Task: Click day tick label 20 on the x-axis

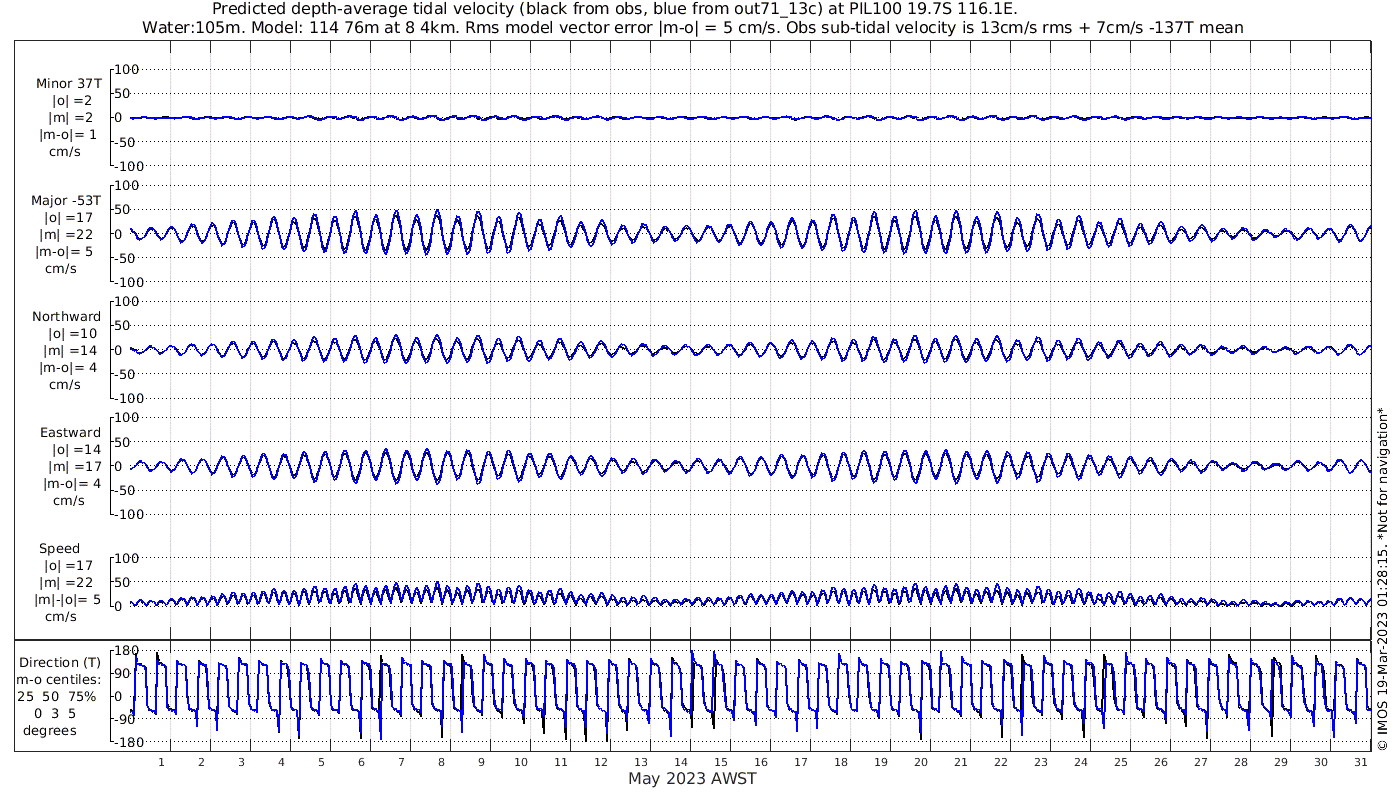Action: pos(920,762)
